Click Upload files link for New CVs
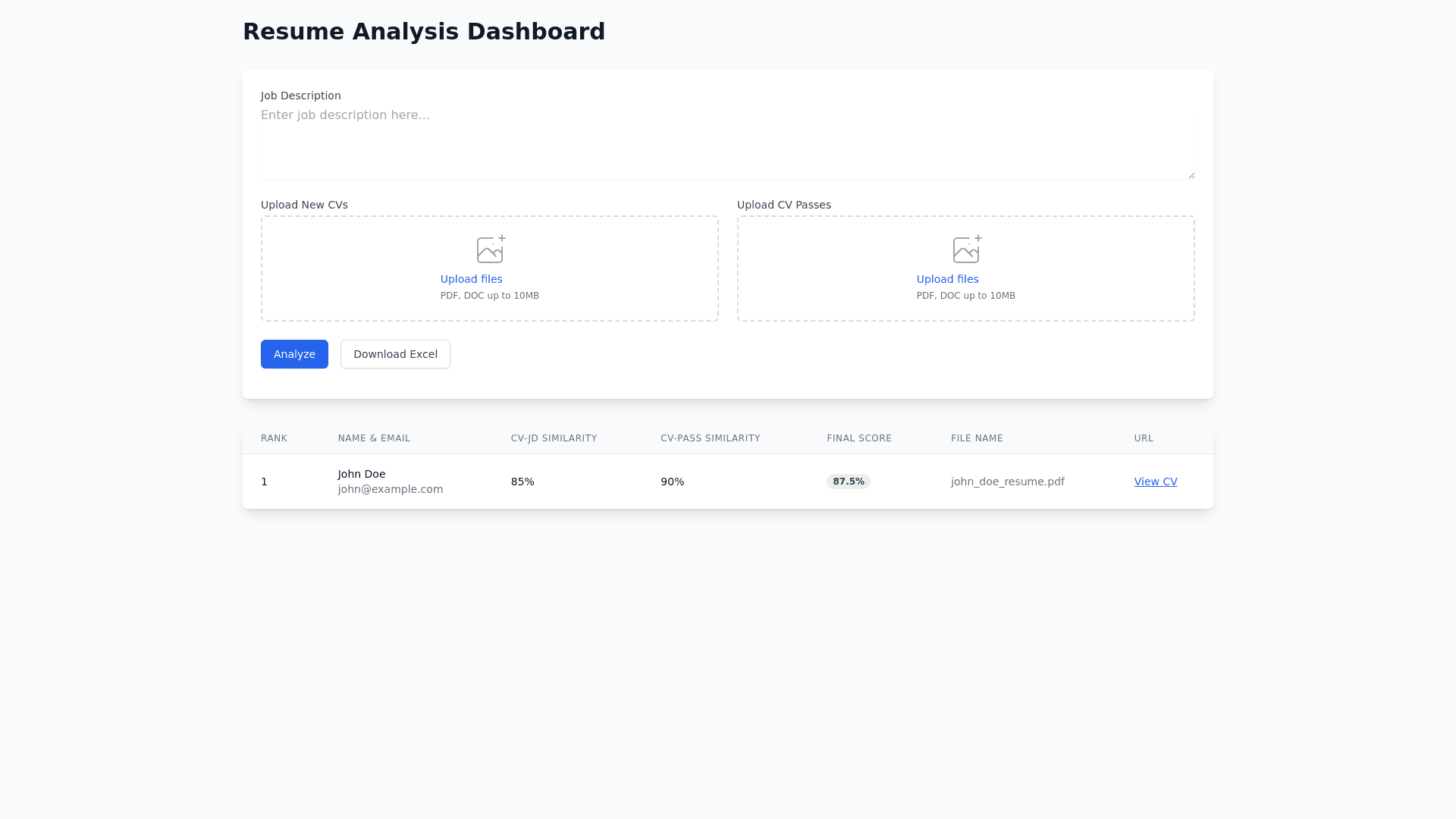Image resolution: width=1456 pixels, height=819 pixels. coord(471,279)
